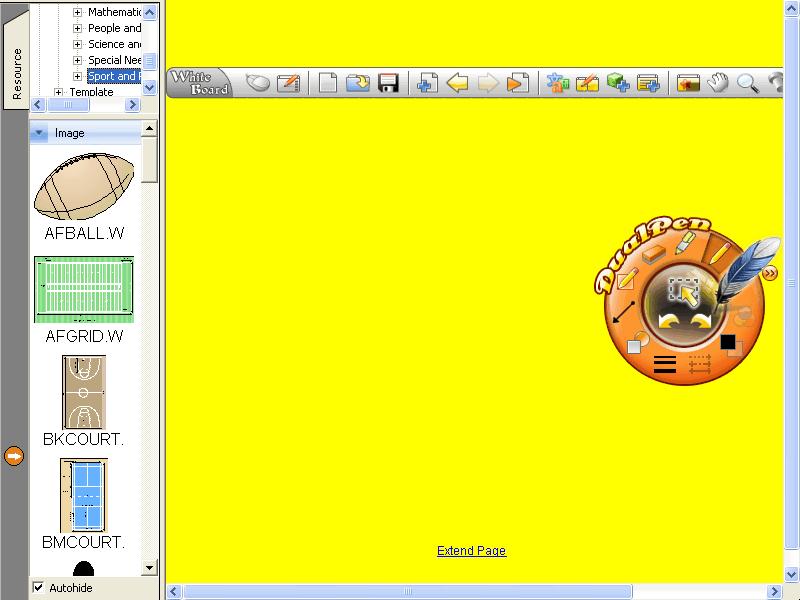Click the undo arrow in DualPen center
Screen dimensions: 800x600
[x=669, y=321]
